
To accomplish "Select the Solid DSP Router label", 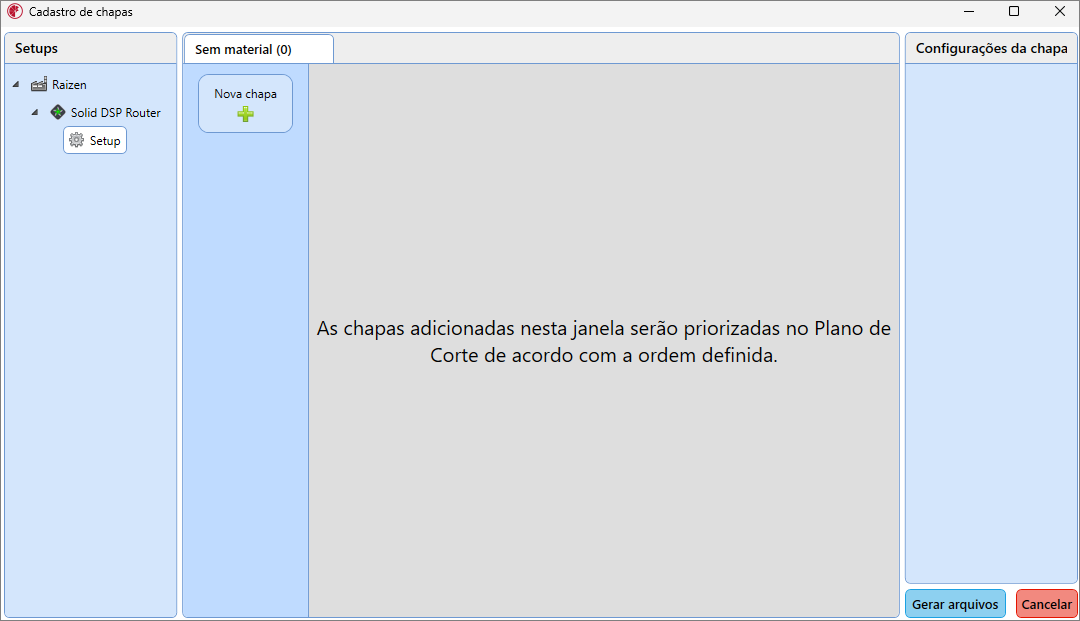I will pos(116,112).
